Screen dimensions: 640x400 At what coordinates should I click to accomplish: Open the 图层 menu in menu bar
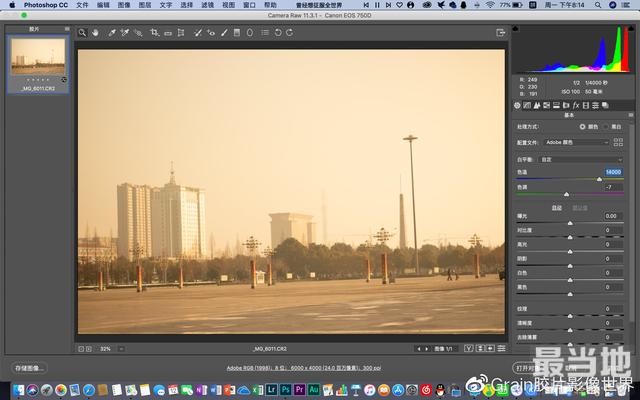coord(145,5)
